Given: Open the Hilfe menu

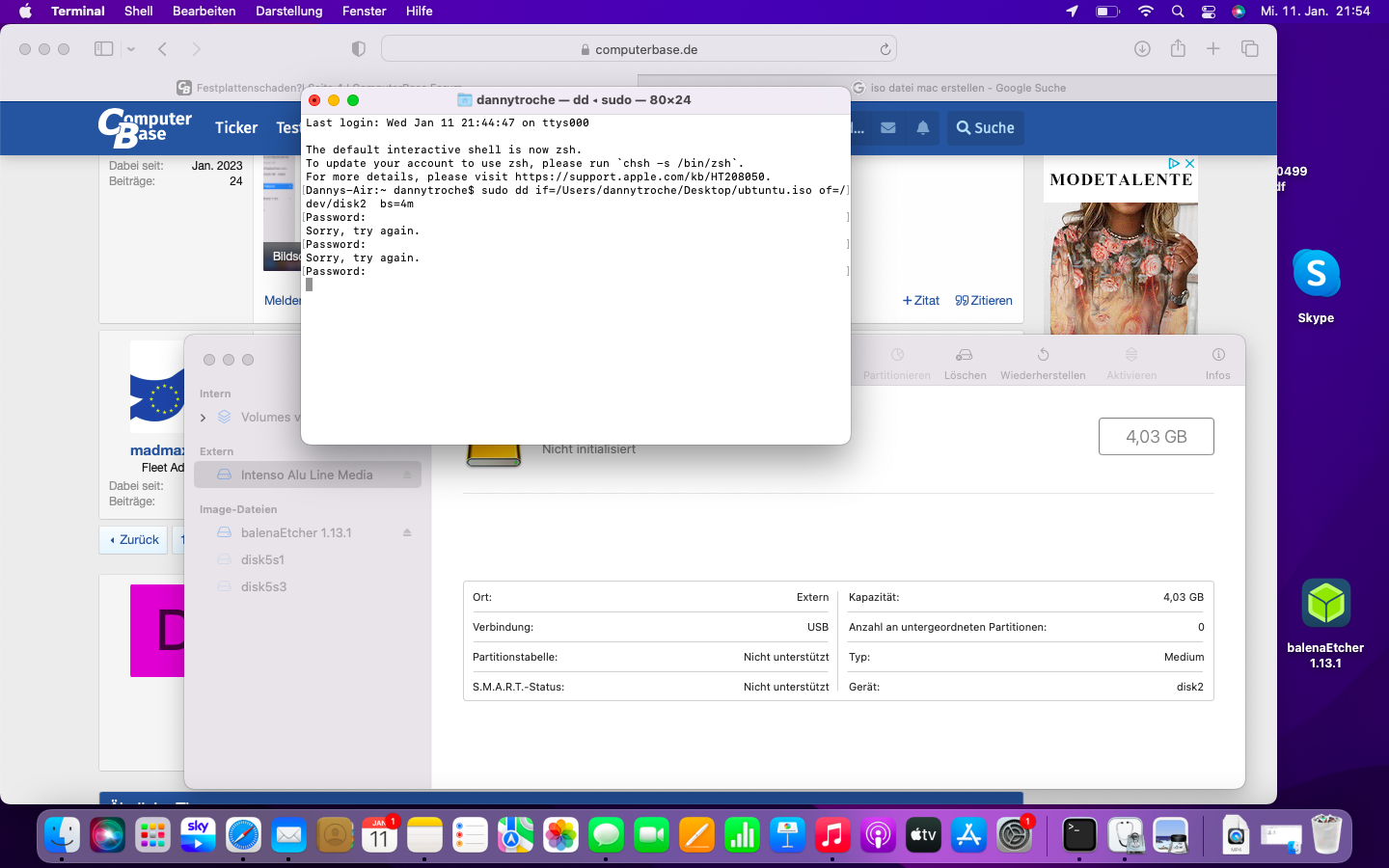Looking at the screenshot, I should coord(419,11).
